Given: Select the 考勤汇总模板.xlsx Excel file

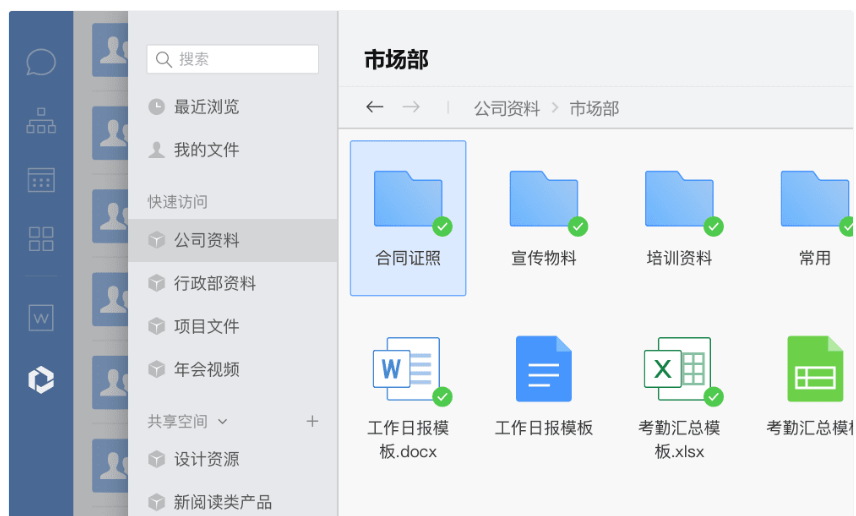Looking at the screenshot, I should click(x=679, y=397).
